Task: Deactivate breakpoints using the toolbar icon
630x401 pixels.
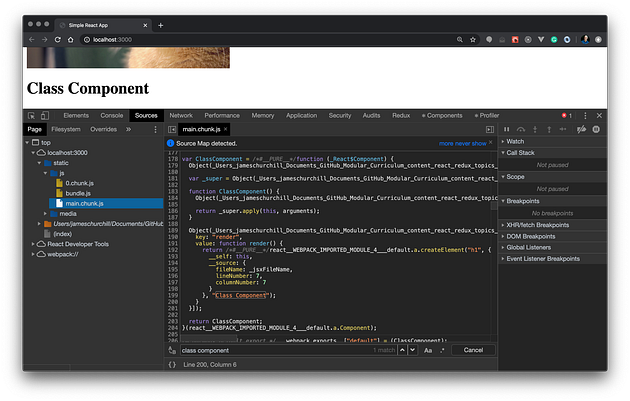Action: coord(581,129)
